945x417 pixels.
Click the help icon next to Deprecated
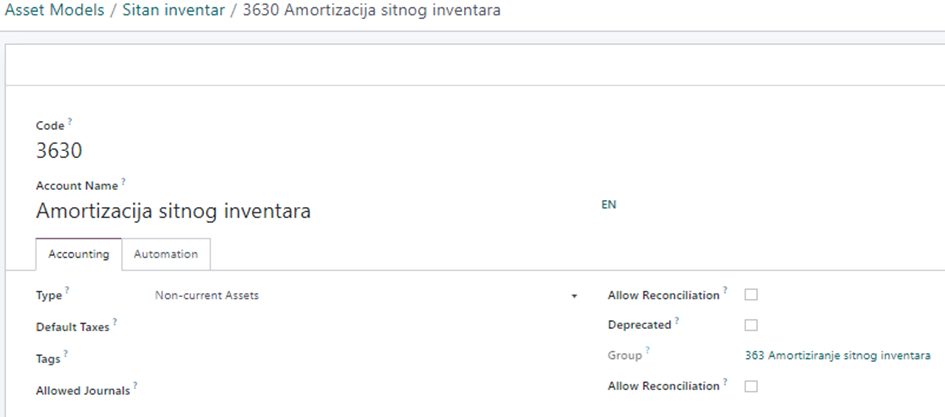pyautogui.click(x=677, y=322)
